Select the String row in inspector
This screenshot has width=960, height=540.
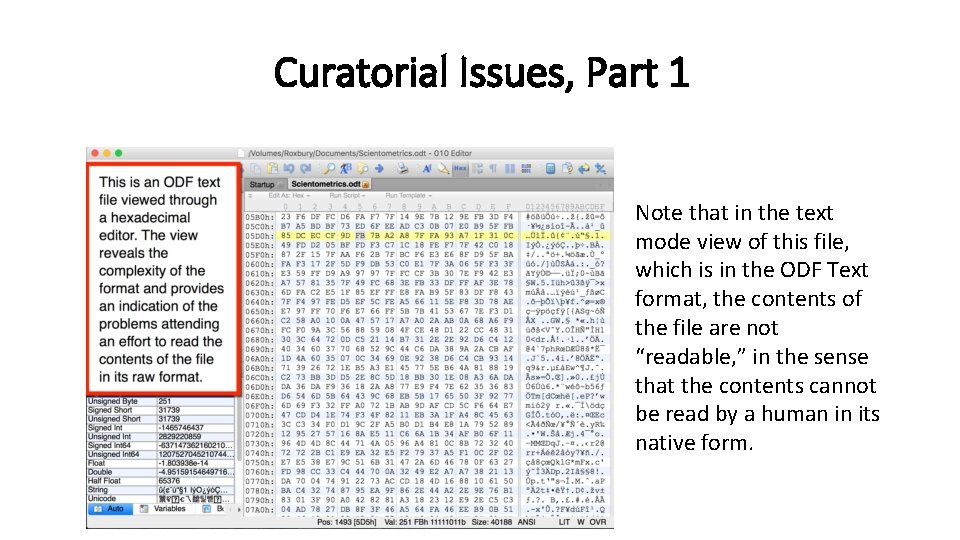pos(160,490)
